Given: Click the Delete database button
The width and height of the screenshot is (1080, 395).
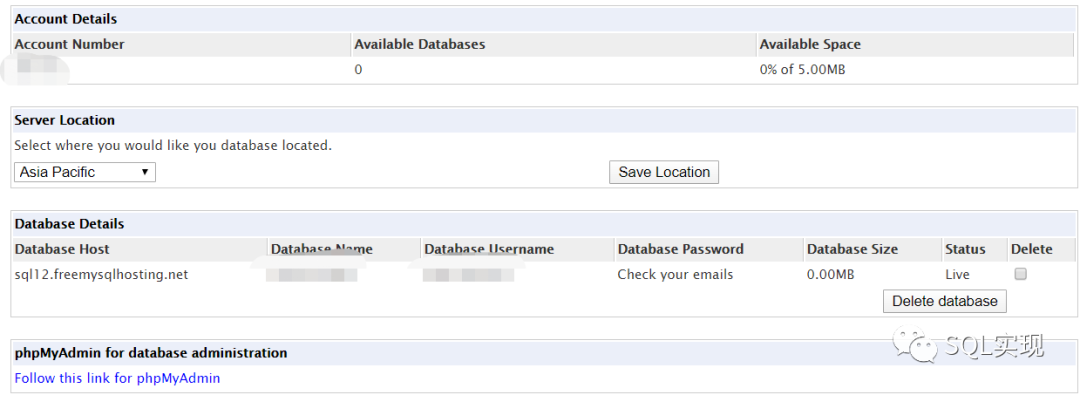Looking at the screenshot, I should tap(944, 301).
